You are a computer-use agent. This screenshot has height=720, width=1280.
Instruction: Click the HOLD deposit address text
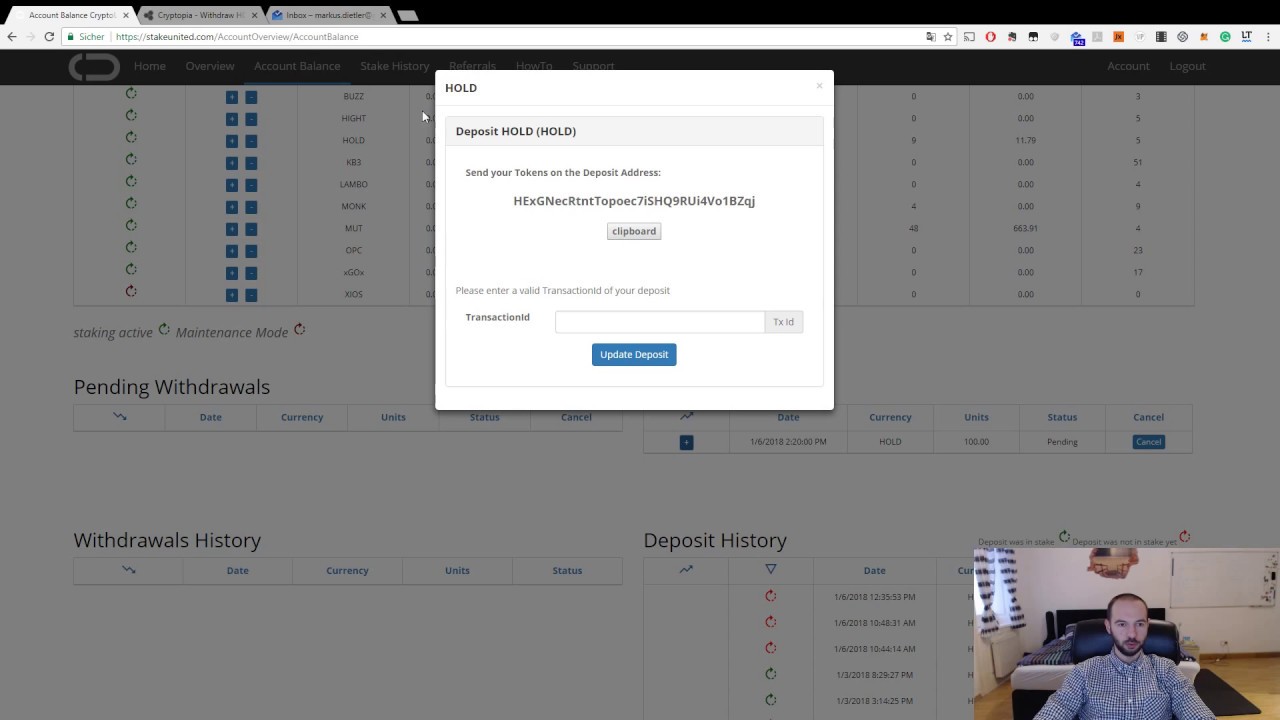tap(634, 201)
